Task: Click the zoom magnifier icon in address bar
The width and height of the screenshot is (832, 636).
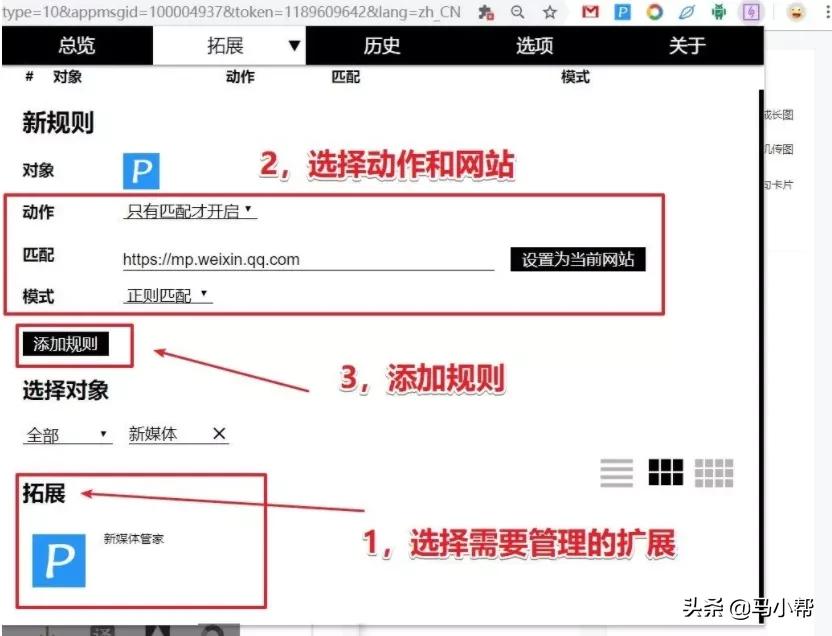Action: (517, 12)
